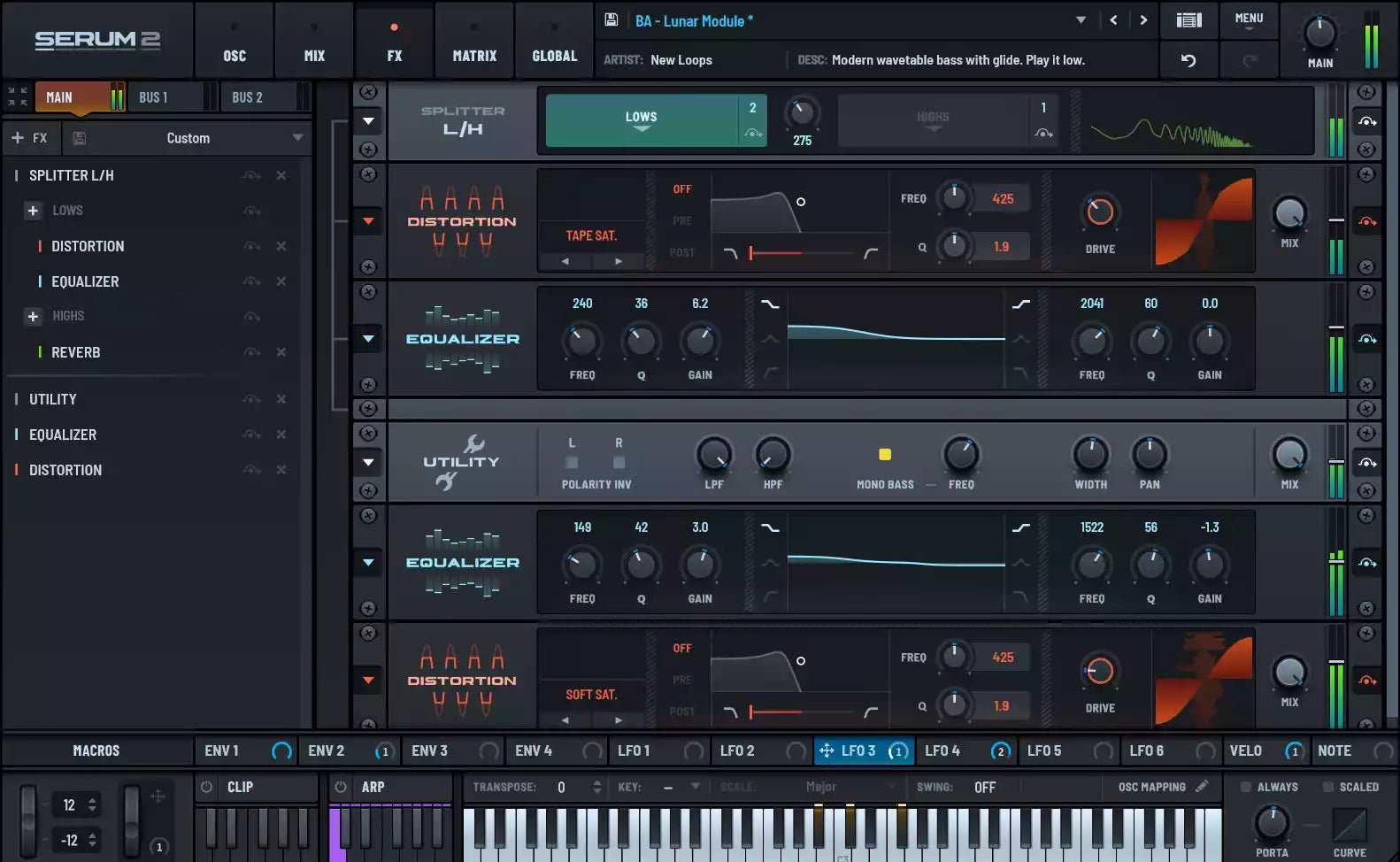Go to the next preset arrow
This screenshot has height=862, width=1400.
1143,20
